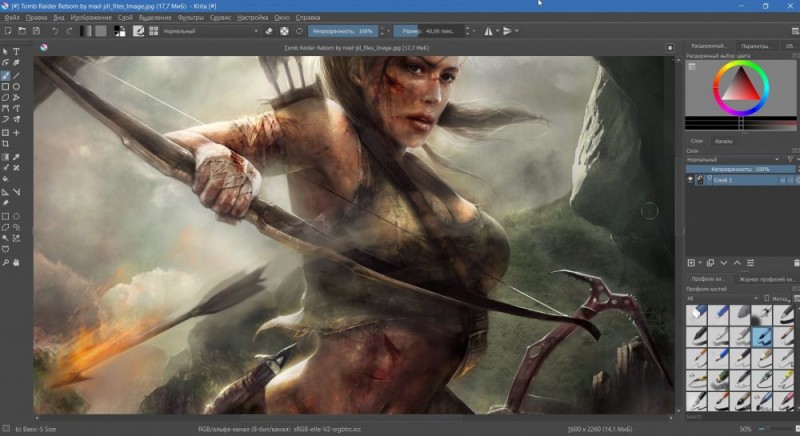Select the Polyline tool
The height and width of the screenshot is (436, 800).
pyautogui.click(x=16, y=97)
